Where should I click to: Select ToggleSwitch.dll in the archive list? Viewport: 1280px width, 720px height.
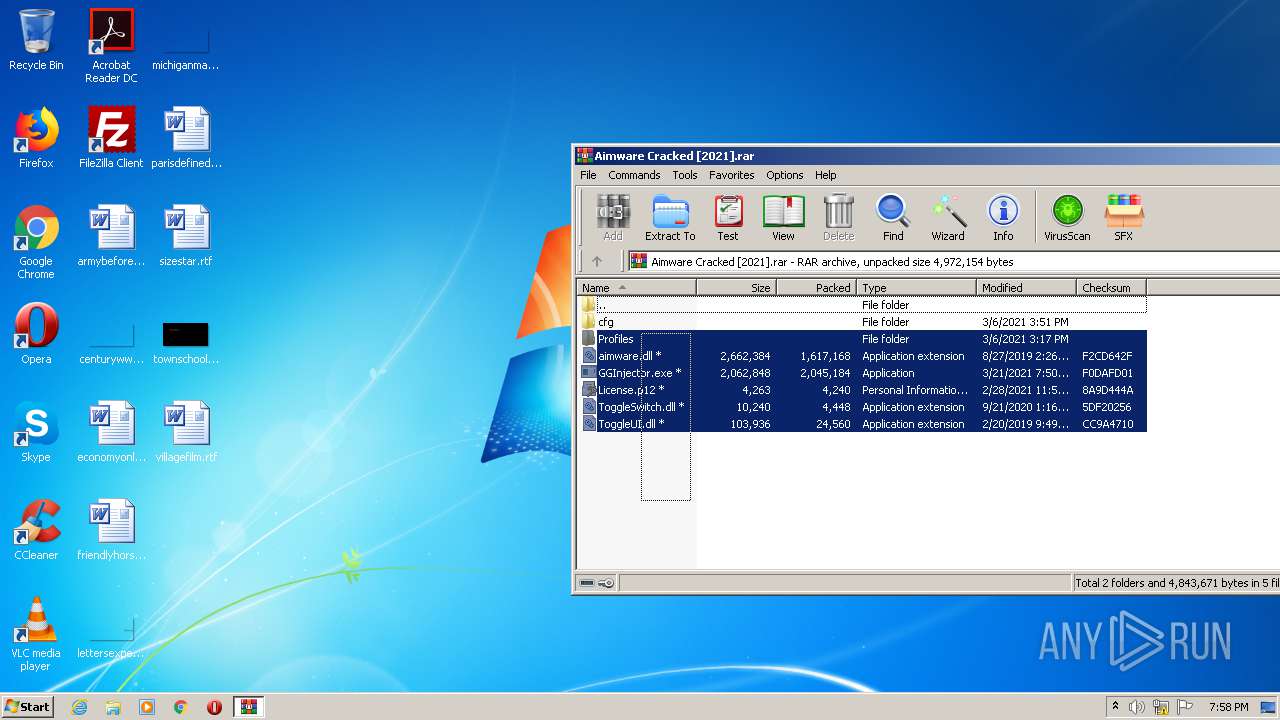click(862, 407)
